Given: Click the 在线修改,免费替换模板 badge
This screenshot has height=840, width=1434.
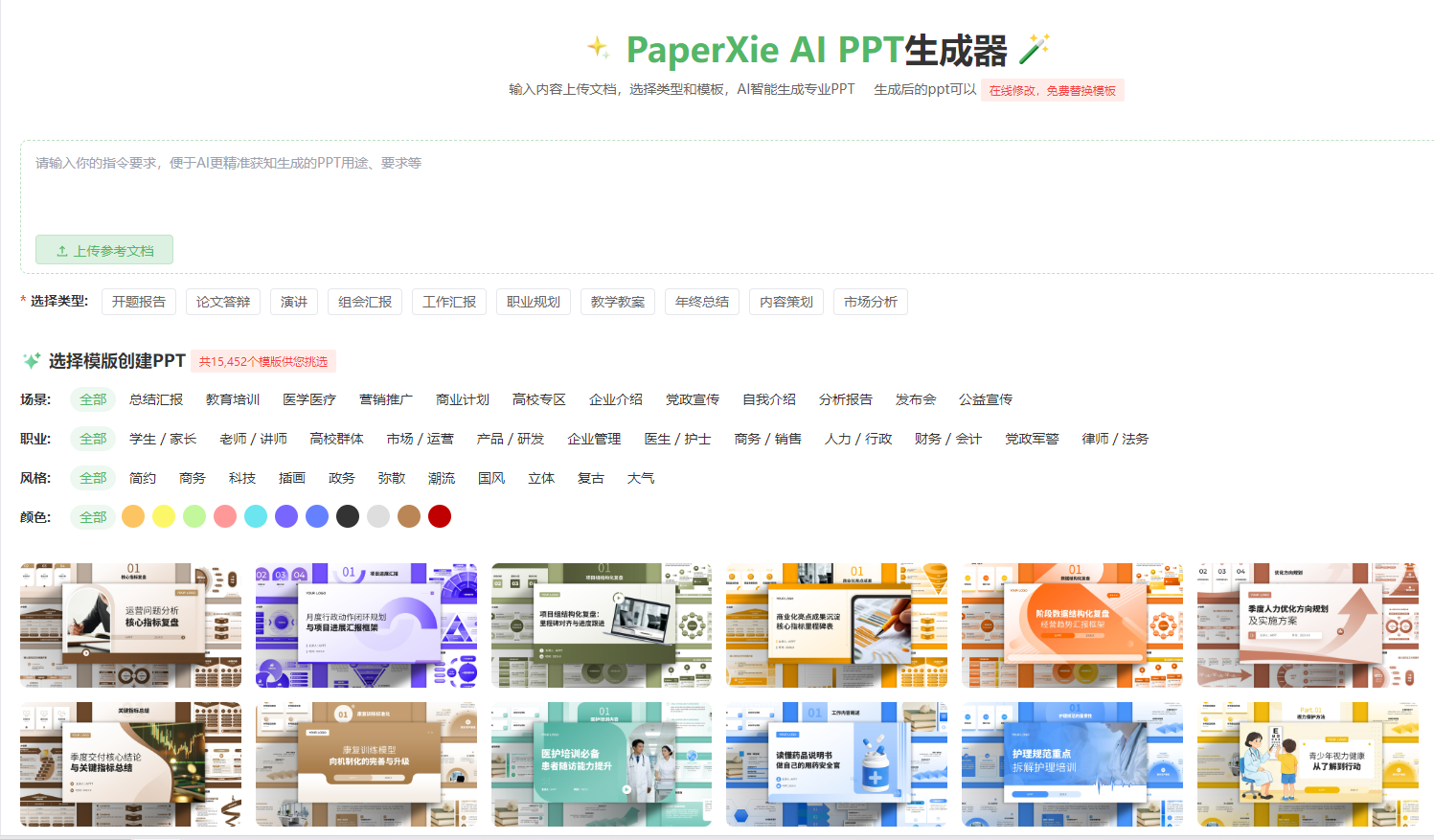Looking at the screenshot, I should pos(1052,90).
